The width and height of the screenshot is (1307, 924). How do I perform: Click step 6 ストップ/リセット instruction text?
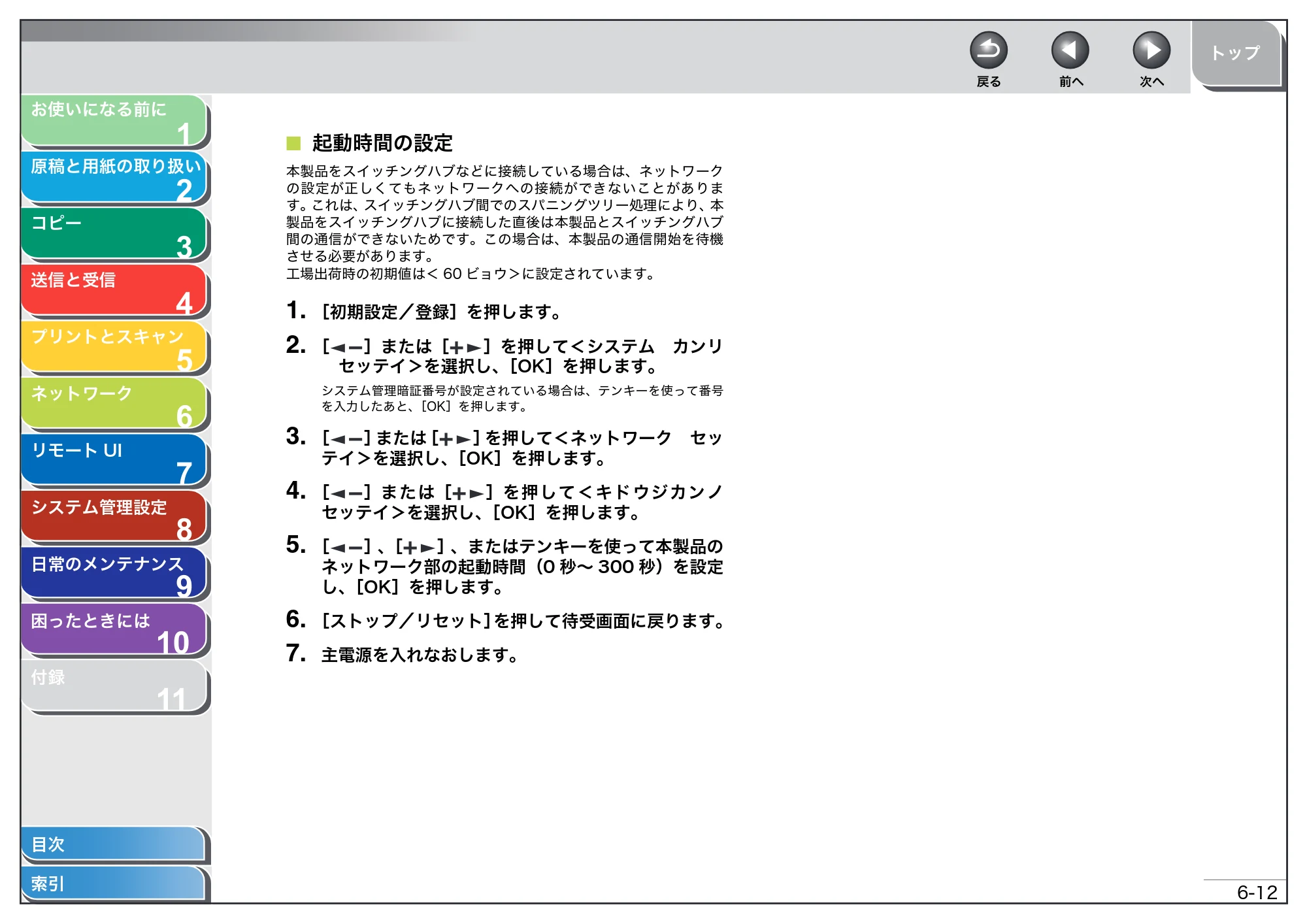[523, 620]
